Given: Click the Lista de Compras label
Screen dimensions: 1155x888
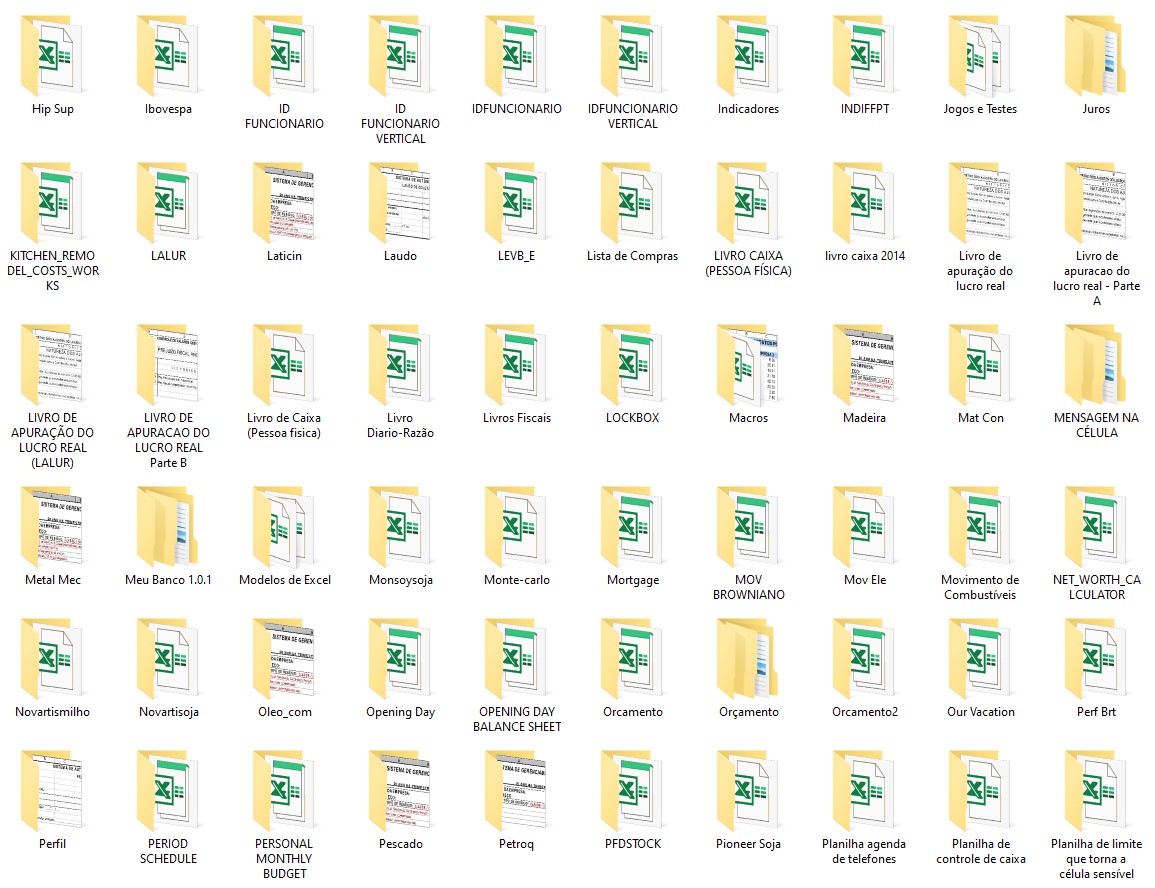Looking at the screenshot, I should point(632,256).
